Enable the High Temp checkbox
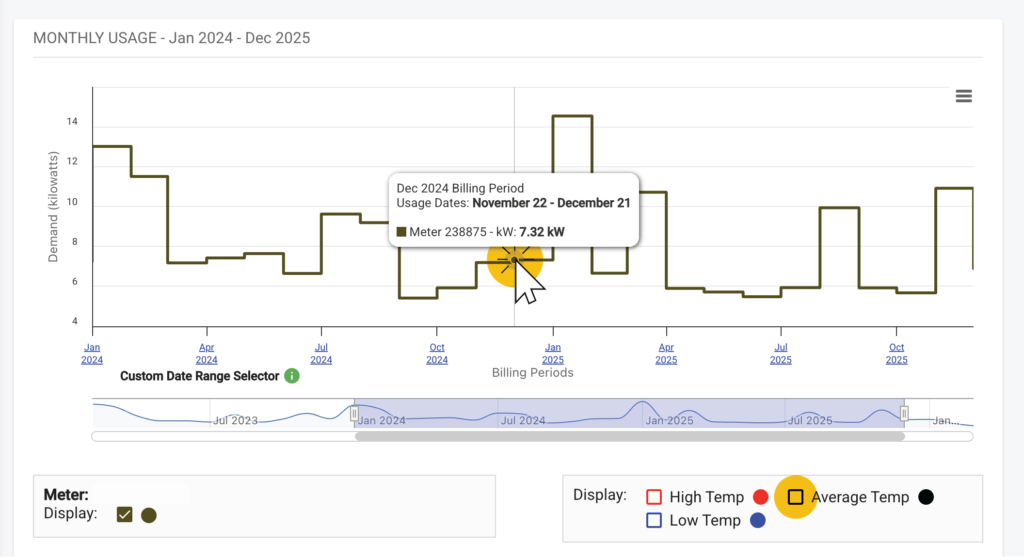The width and height of the screenshot is (1024, 560). click(x=654, y=497)
